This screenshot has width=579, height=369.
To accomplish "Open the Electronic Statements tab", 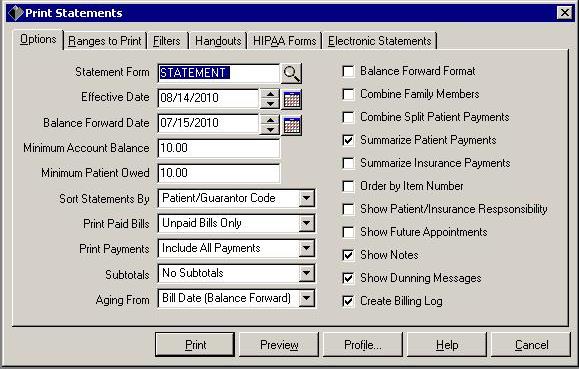I will 380,41.
